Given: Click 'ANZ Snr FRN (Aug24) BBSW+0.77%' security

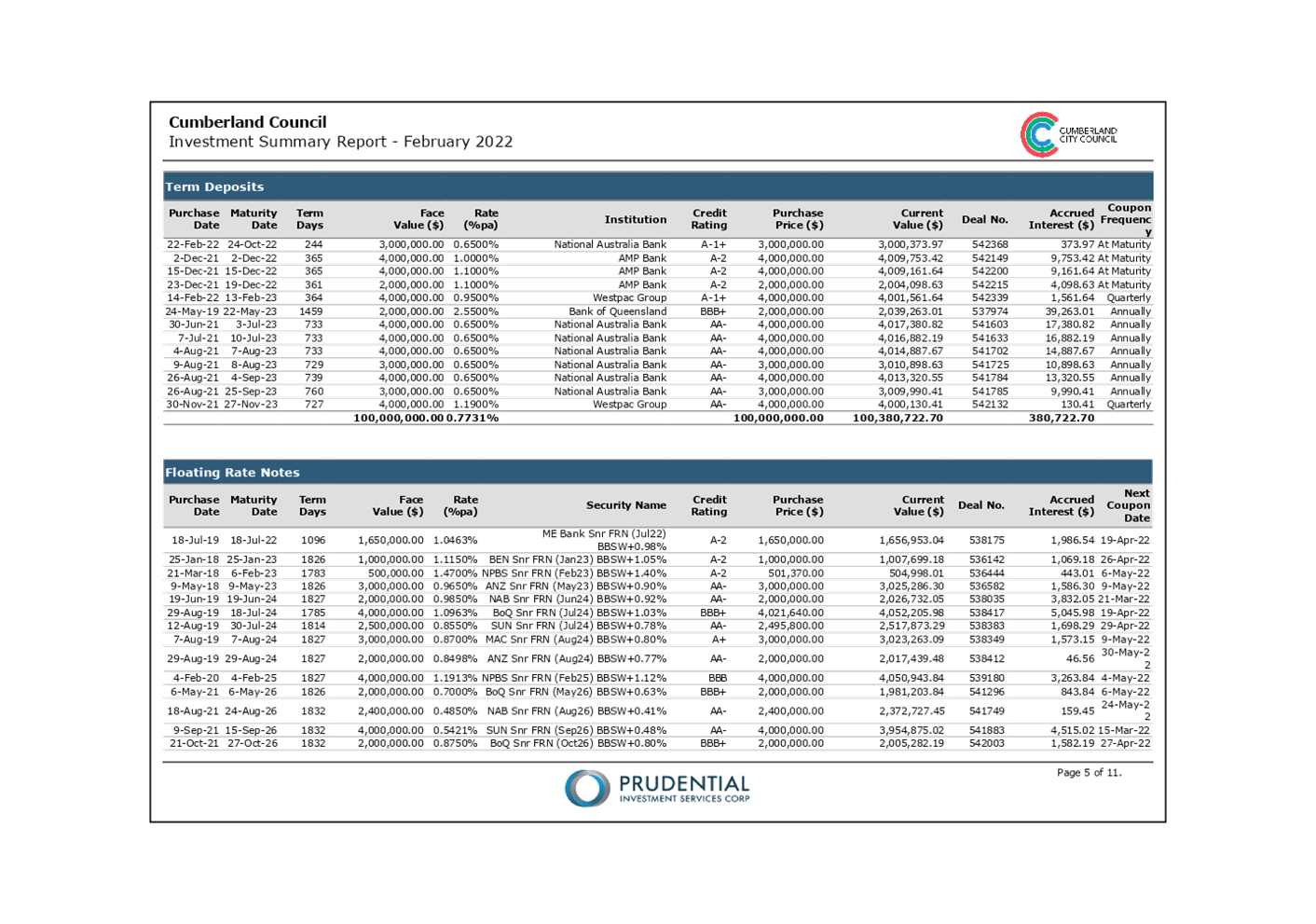Looking at the screenshot, I should [x=576, y=658].
